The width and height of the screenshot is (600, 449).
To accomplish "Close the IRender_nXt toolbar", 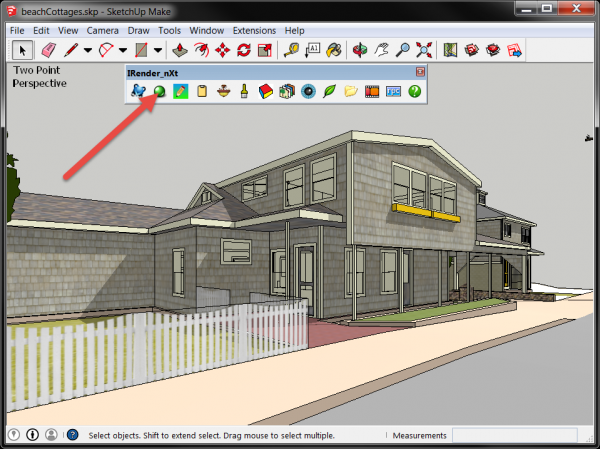I will pos(420,73).
